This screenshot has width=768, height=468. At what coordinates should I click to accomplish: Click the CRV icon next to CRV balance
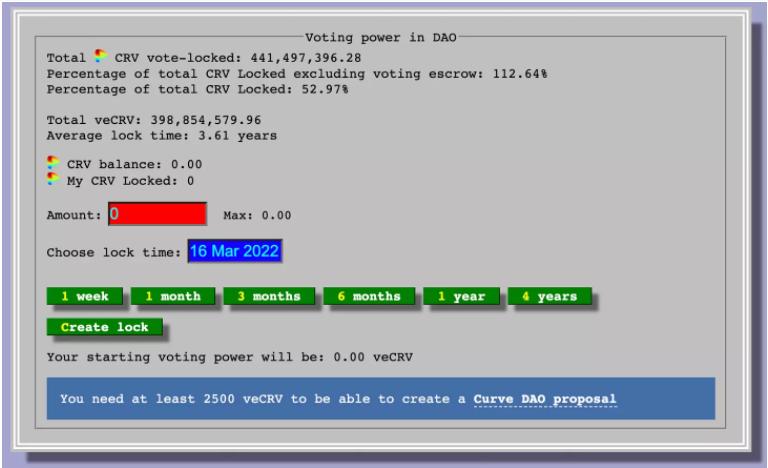coord(54,163)
